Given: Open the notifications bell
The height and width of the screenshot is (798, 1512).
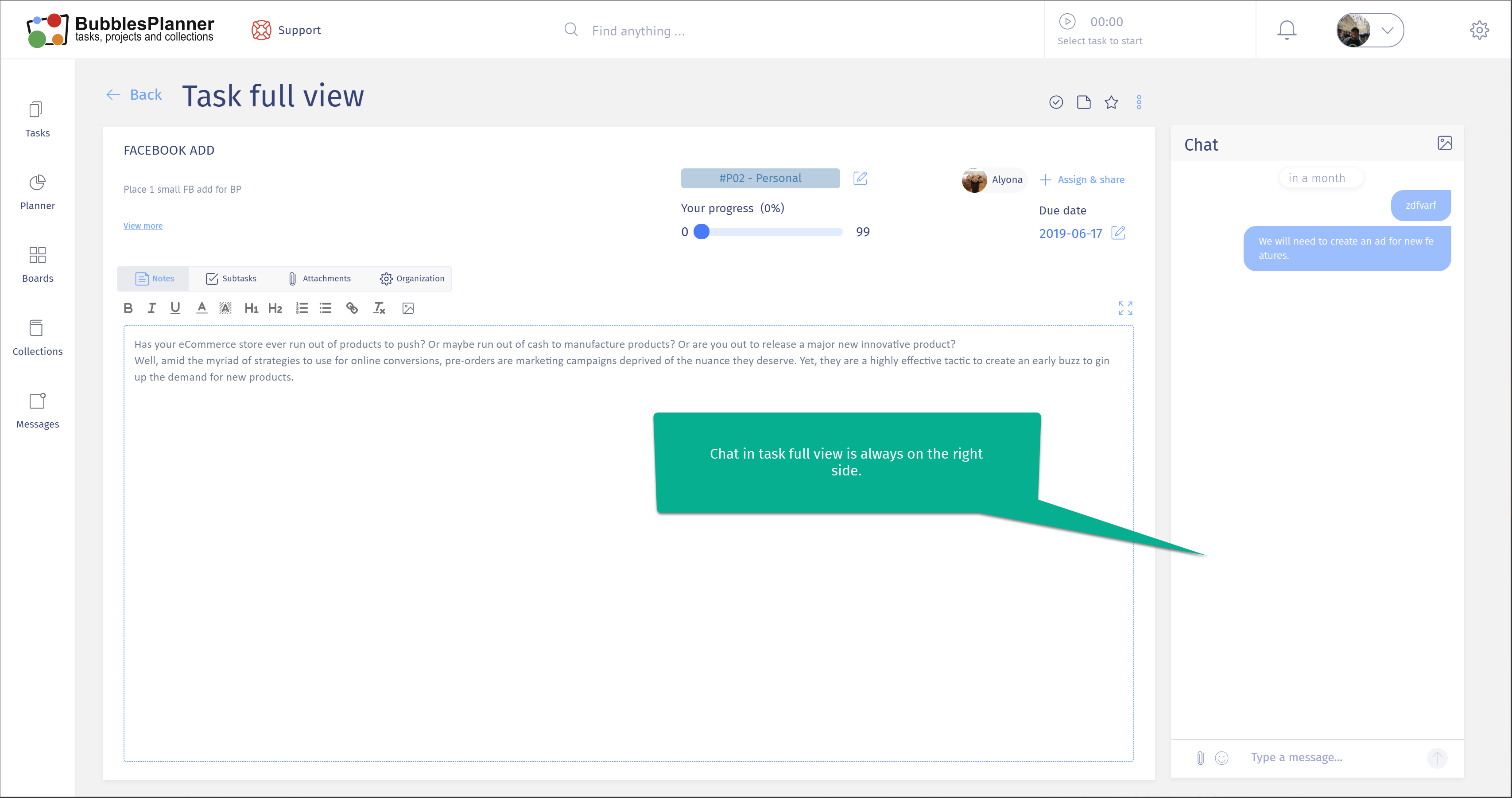Looking at the screenshot, I should 1286,30.
